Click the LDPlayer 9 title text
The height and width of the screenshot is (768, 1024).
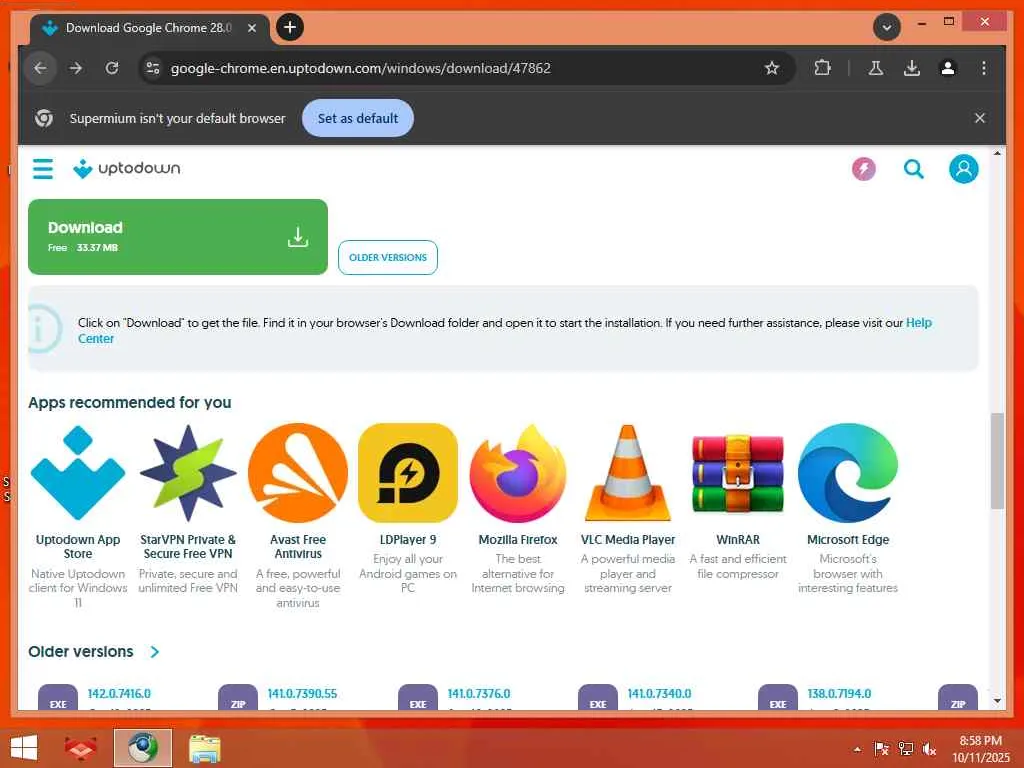(408, 540)
